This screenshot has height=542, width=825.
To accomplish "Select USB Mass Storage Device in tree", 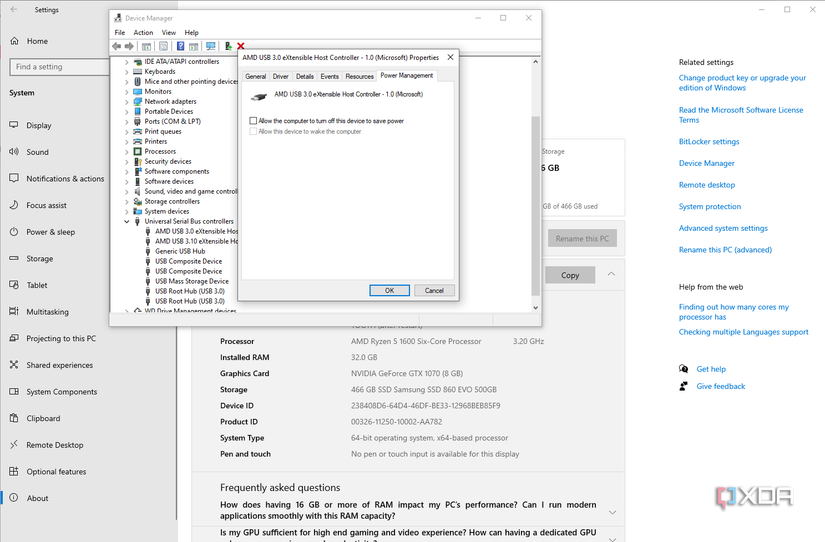I will pyautogui.click(x=192, y=282).
